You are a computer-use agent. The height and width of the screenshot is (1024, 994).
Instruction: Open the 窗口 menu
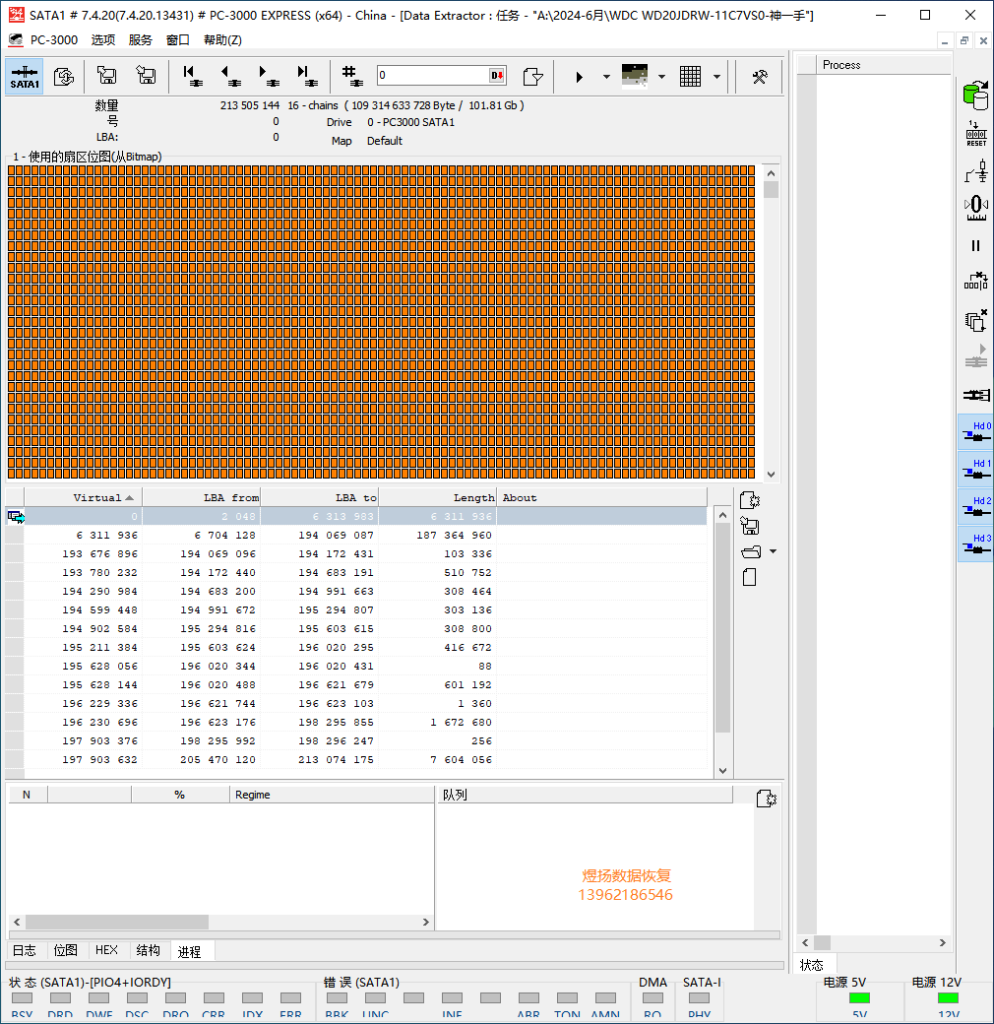point(178,40)
